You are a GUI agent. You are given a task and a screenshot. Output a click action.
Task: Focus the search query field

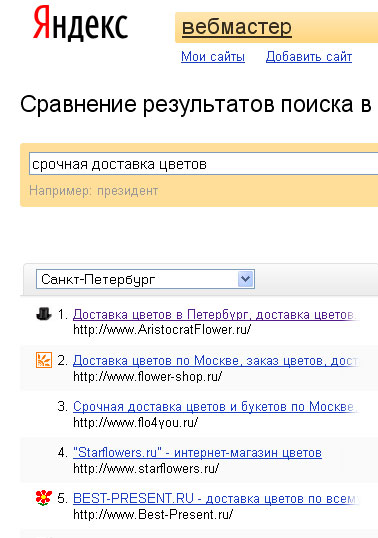[x=203, y=164]
